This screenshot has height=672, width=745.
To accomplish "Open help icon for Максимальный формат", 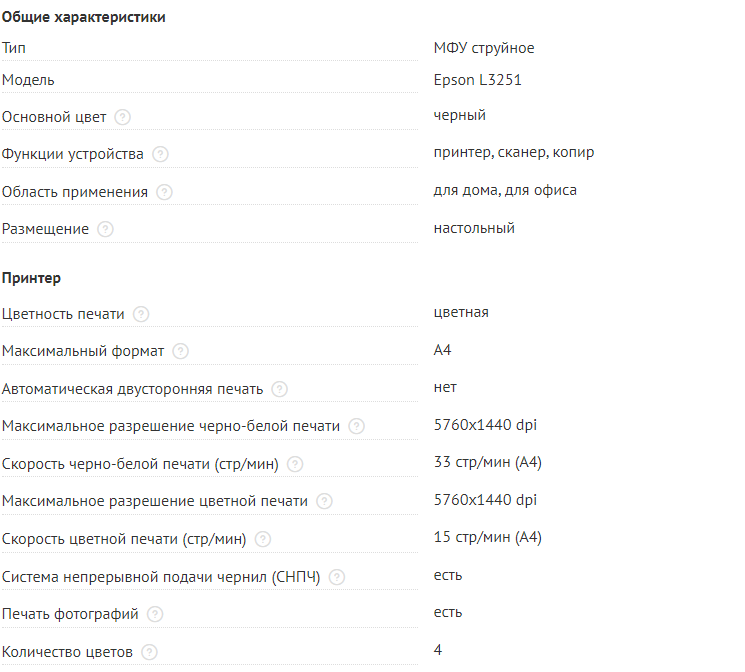I will 180,351.
